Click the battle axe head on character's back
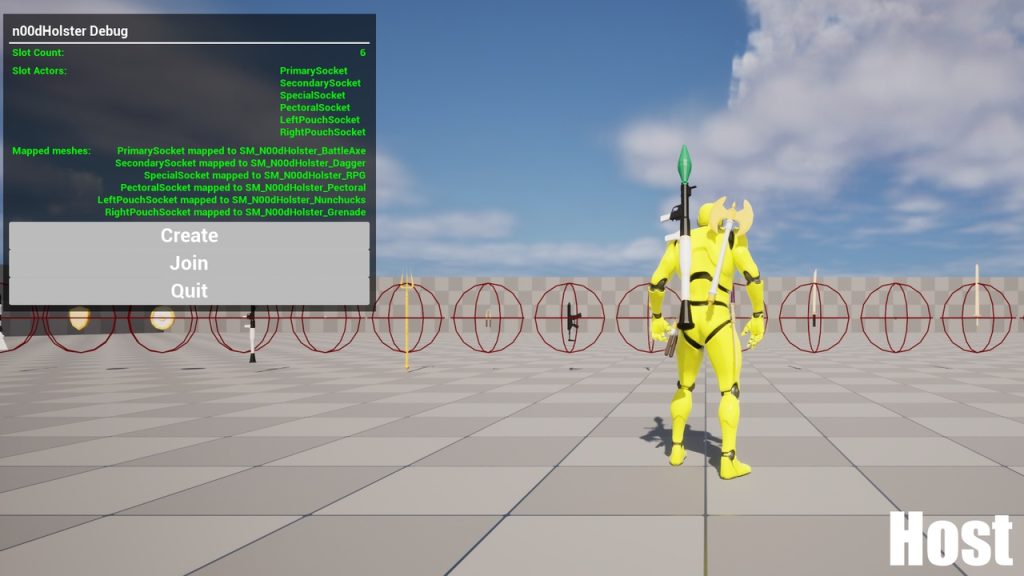Image resolution: width=1024 pixels, height=576 pixels. [x=731, y=214]
